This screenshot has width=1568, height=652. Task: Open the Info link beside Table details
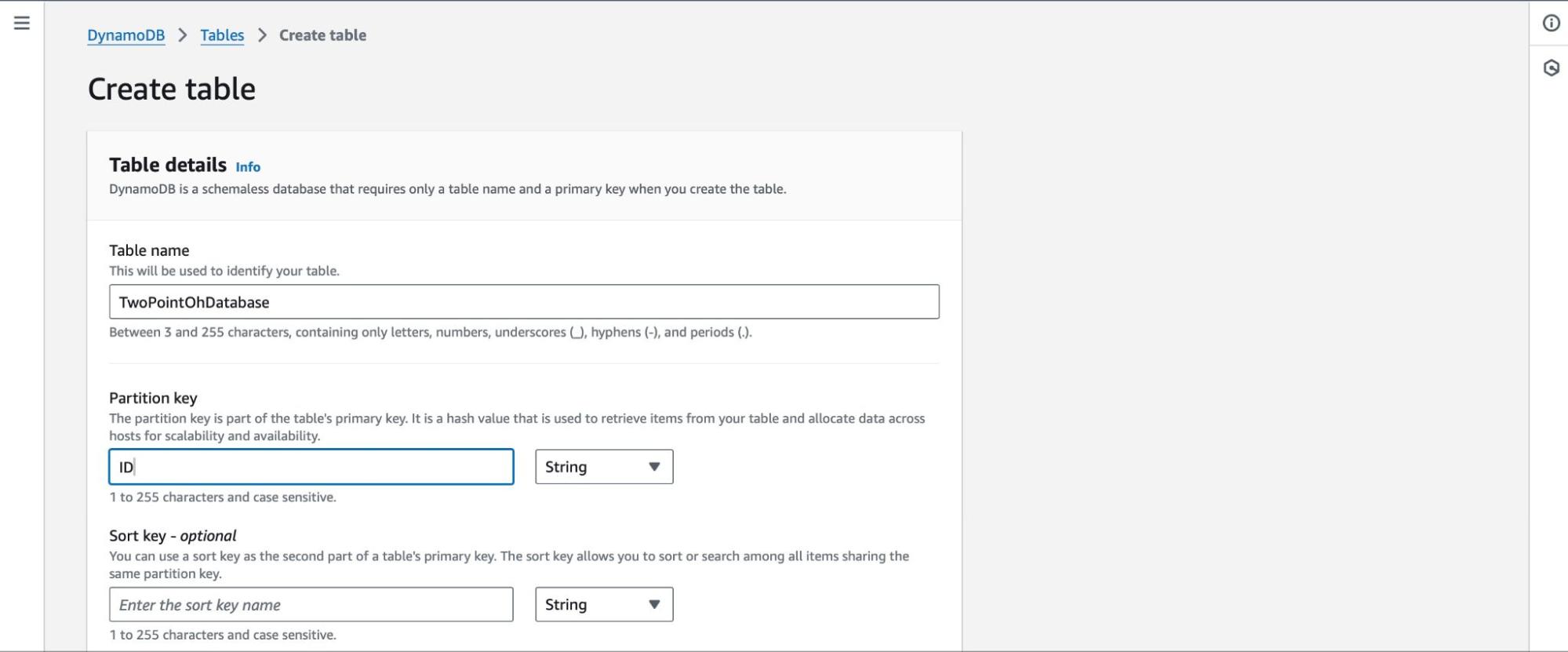(x=248, y=166)
